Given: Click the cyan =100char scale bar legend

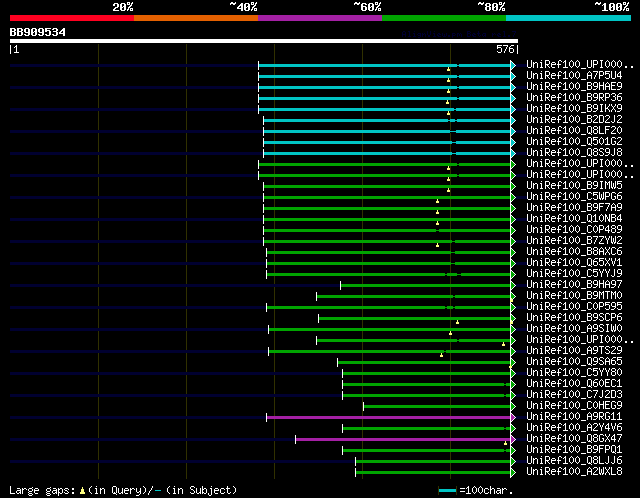Looking at the screenshot, I should click(447, 490).
